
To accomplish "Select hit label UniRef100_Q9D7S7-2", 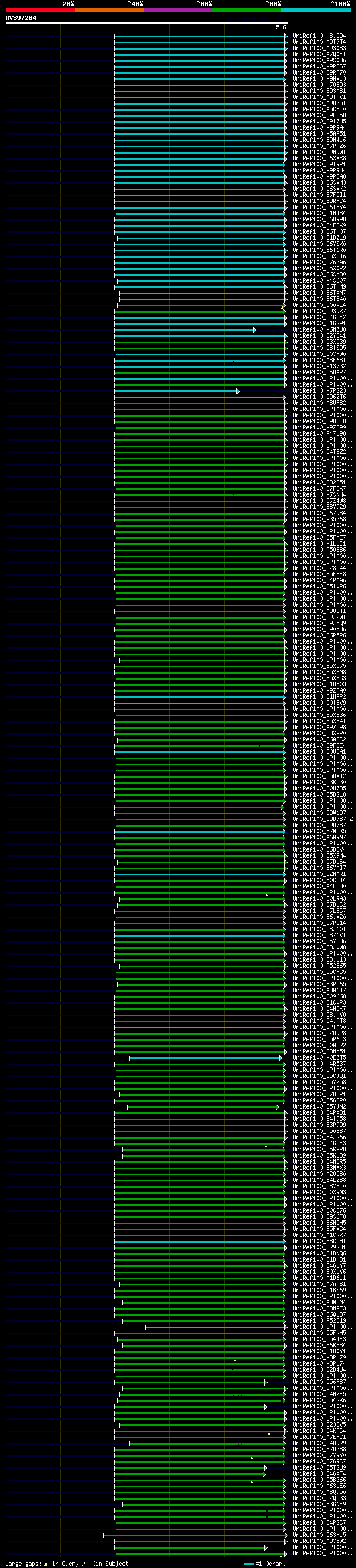I will 323,819.
